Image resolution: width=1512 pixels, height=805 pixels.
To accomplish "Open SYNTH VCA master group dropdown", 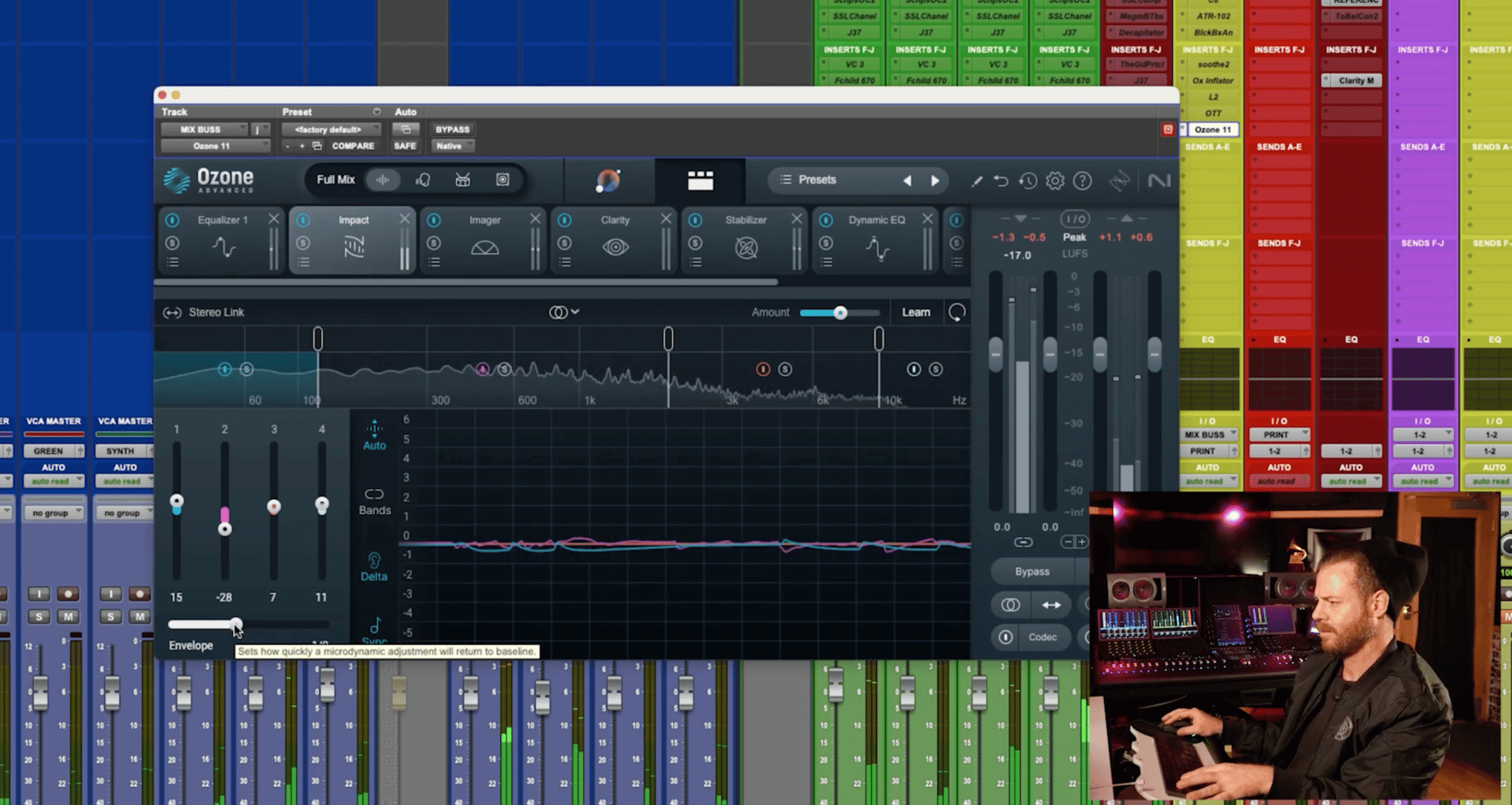I will click(124, 451).
